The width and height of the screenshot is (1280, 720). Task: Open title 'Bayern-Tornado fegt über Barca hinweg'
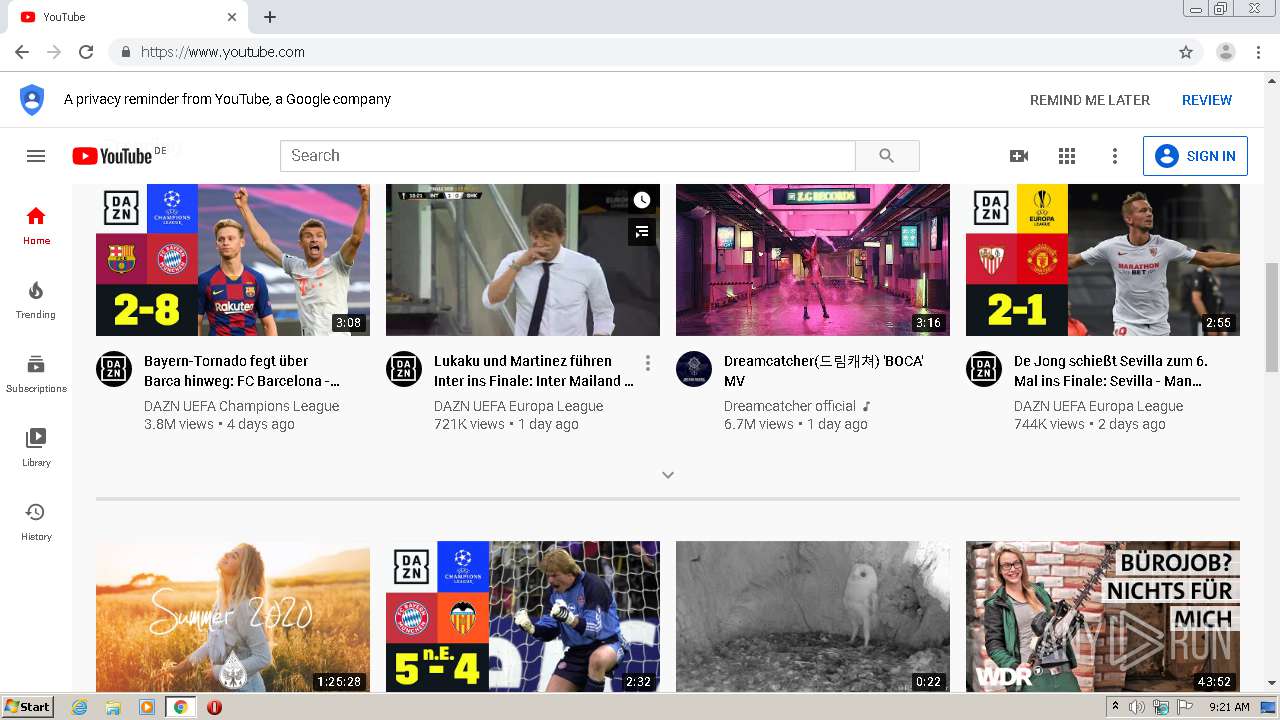pos(242,371)
